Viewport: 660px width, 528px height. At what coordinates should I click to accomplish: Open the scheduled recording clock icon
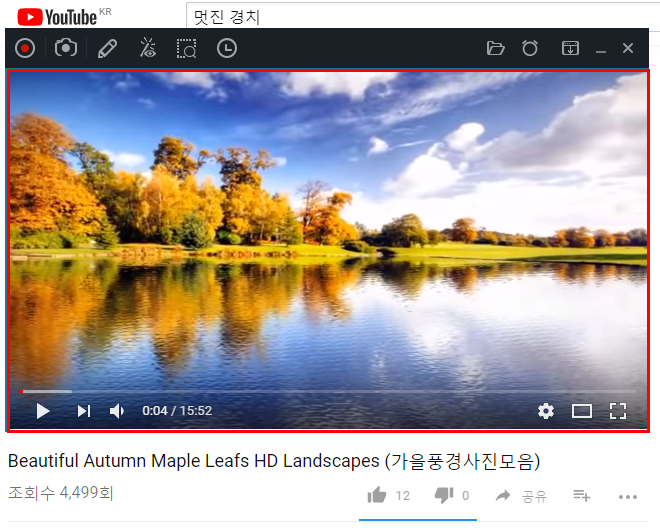(x=227, y=48)
